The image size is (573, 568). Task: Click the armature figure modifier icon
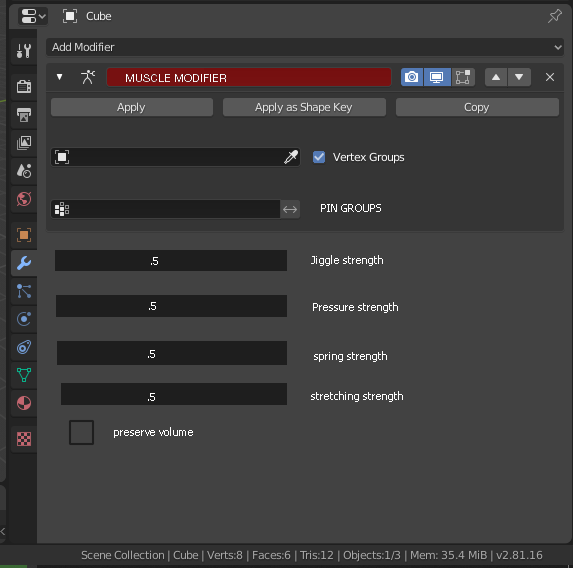click(x=88, y=77)
